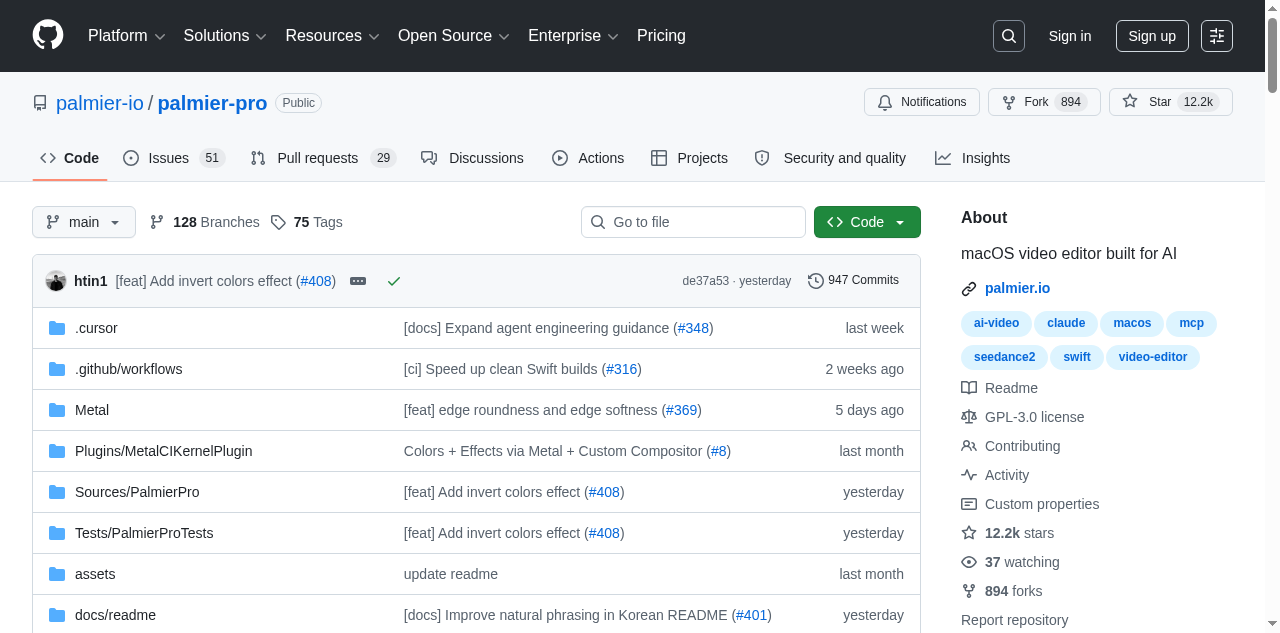The image size is (1280, 633).
Task: Open the Discussions tab
Action: [x=472, y=158]
